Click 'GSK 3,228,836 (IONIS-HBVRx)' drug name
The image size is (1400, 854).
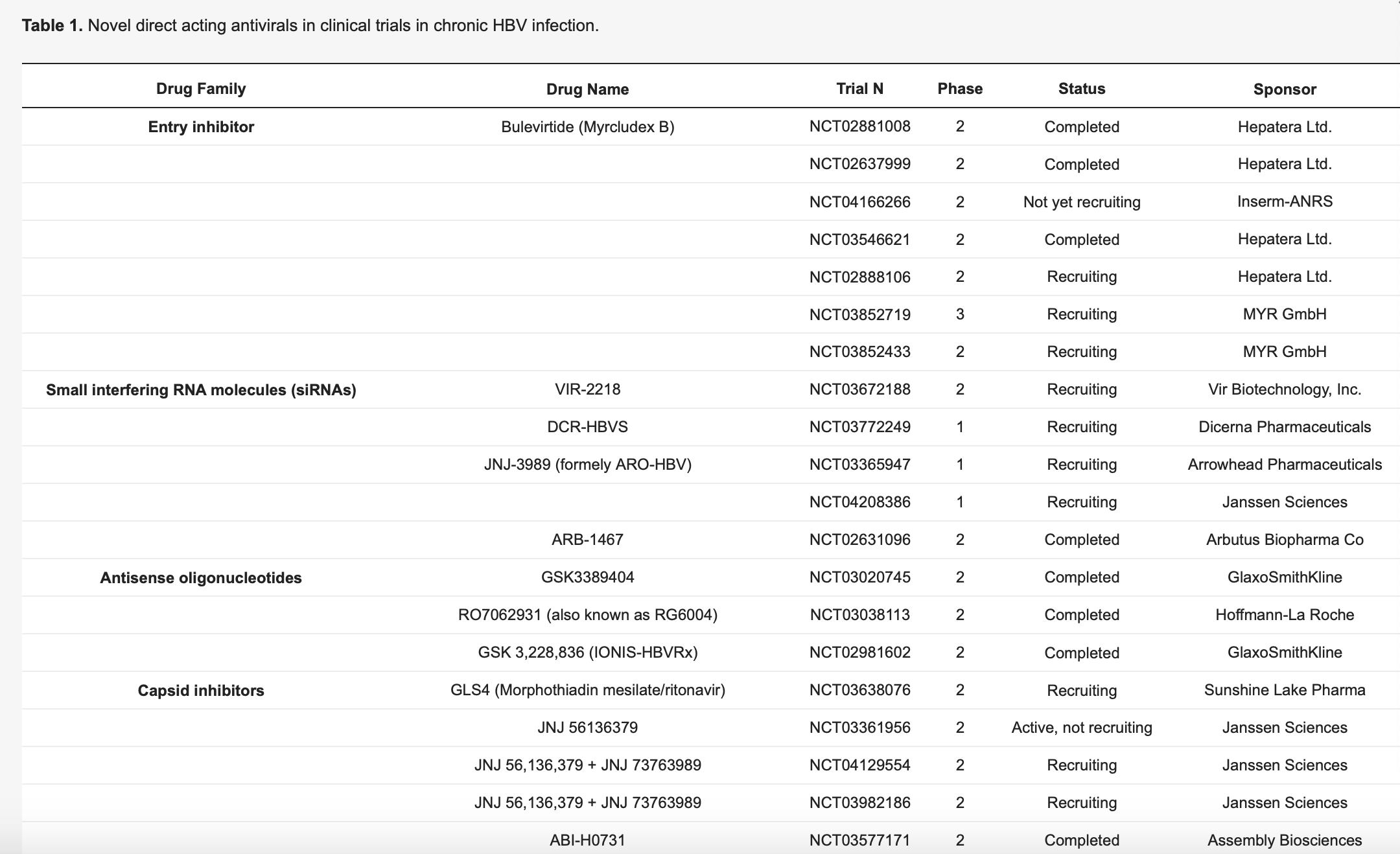click(x=587, y=652)
